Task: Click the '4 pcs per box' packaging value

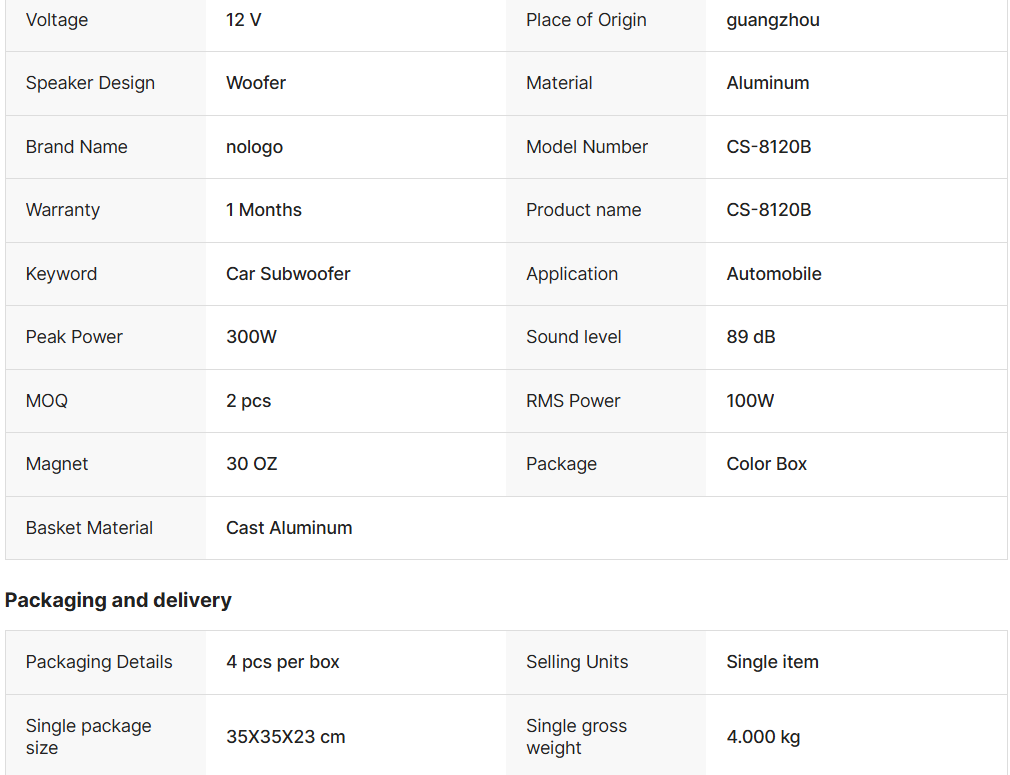Action: [x=283, y=662]
